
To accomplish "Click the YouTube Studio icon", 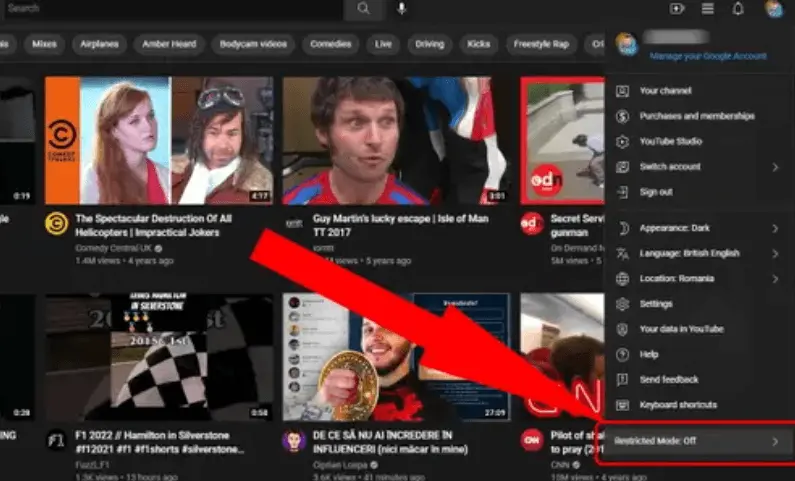I will click(x=623, y=142).
